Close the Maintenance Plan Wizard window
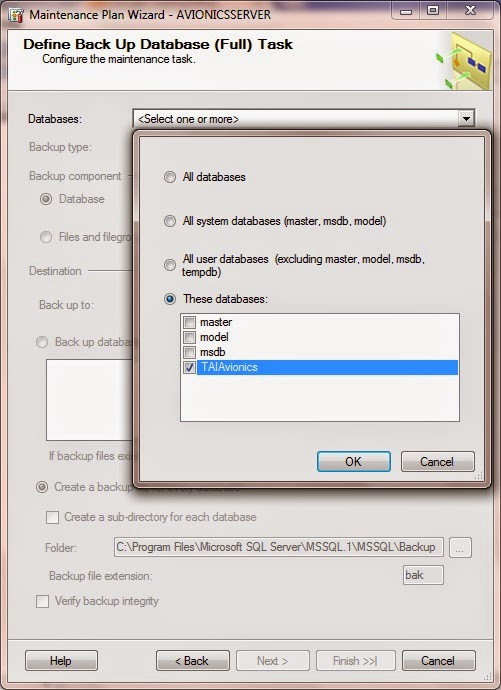501x690 pixels. click(x=471, y=11)
